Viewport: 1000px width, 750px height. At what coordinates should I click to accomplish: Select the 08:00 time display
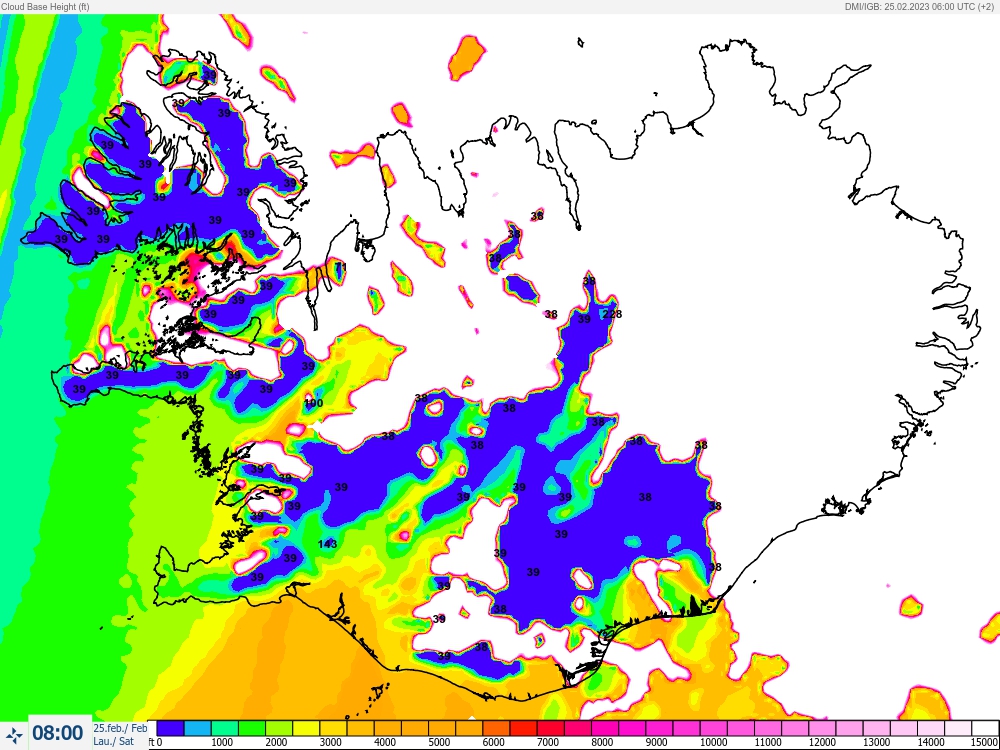(x=57, y=733)
